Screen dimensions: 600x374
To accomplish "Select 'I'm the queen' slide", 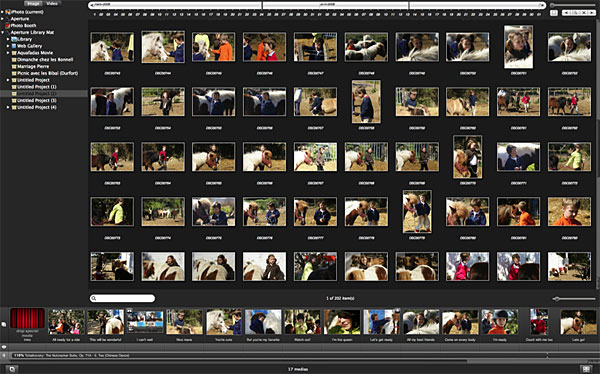I will (x=342, y=322).
